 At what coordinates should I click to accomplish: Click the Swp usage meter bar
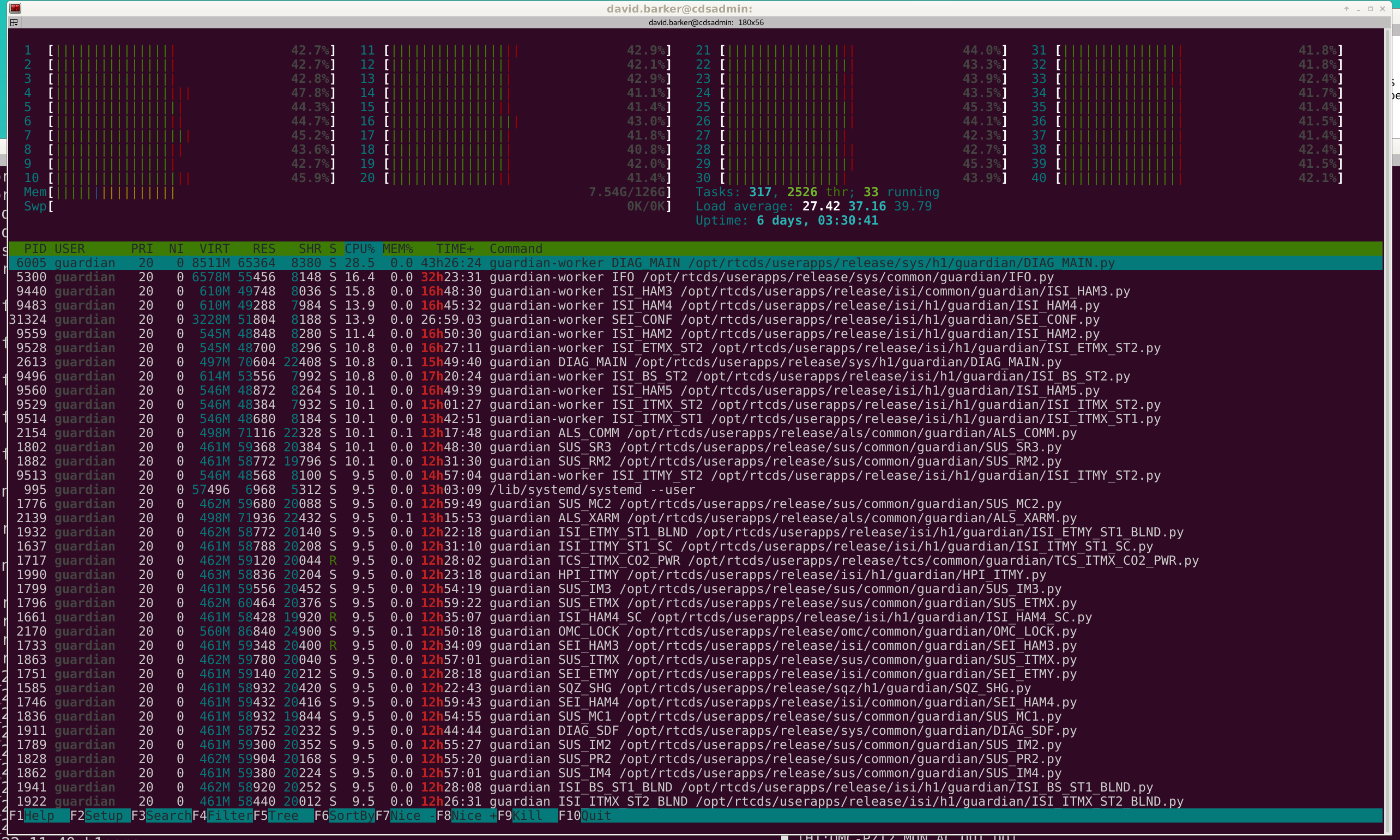point(348,206)
